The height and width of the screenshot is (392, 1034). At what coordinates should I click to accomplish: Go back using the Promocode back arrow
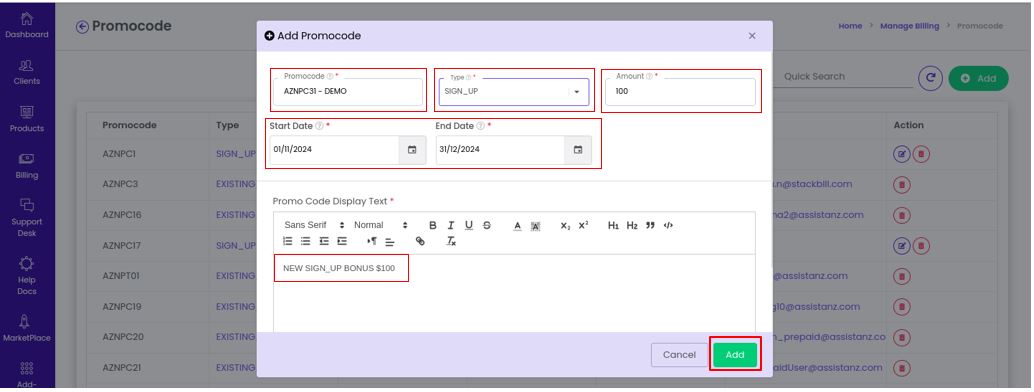(82, 26)
